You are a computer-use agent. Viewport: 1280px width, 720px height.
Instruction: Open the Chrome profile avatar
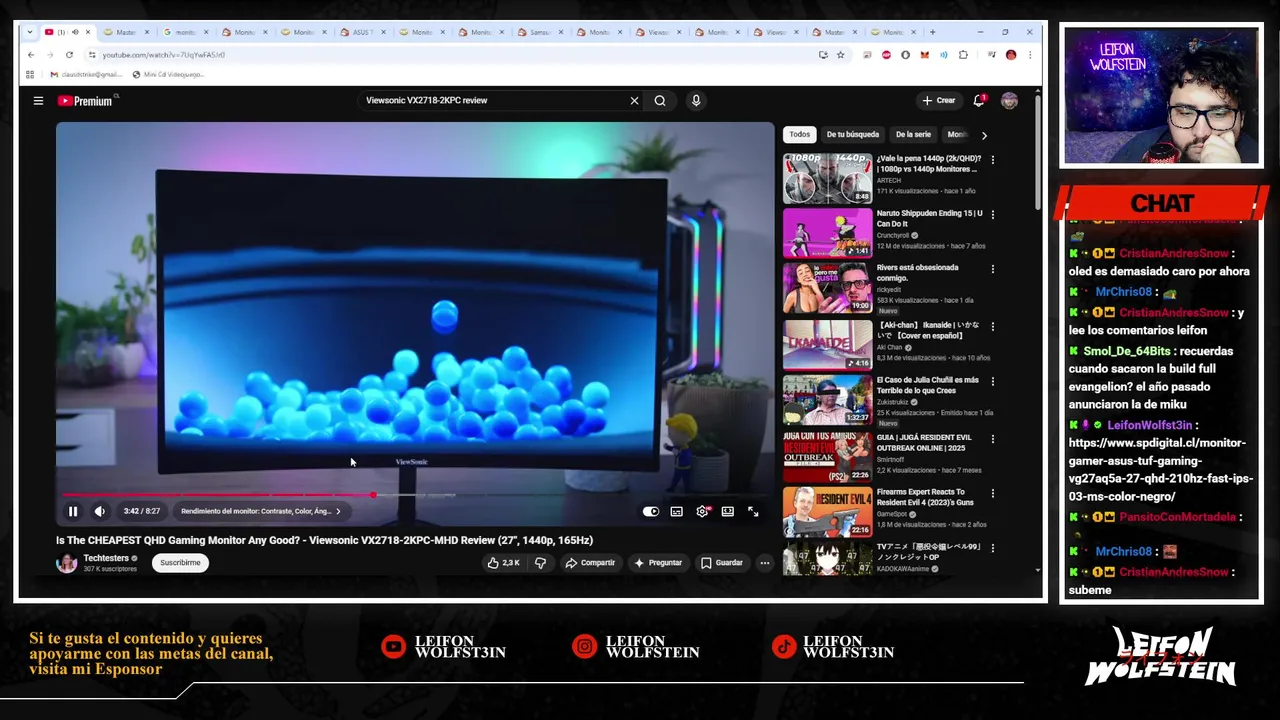[1011, 55]
